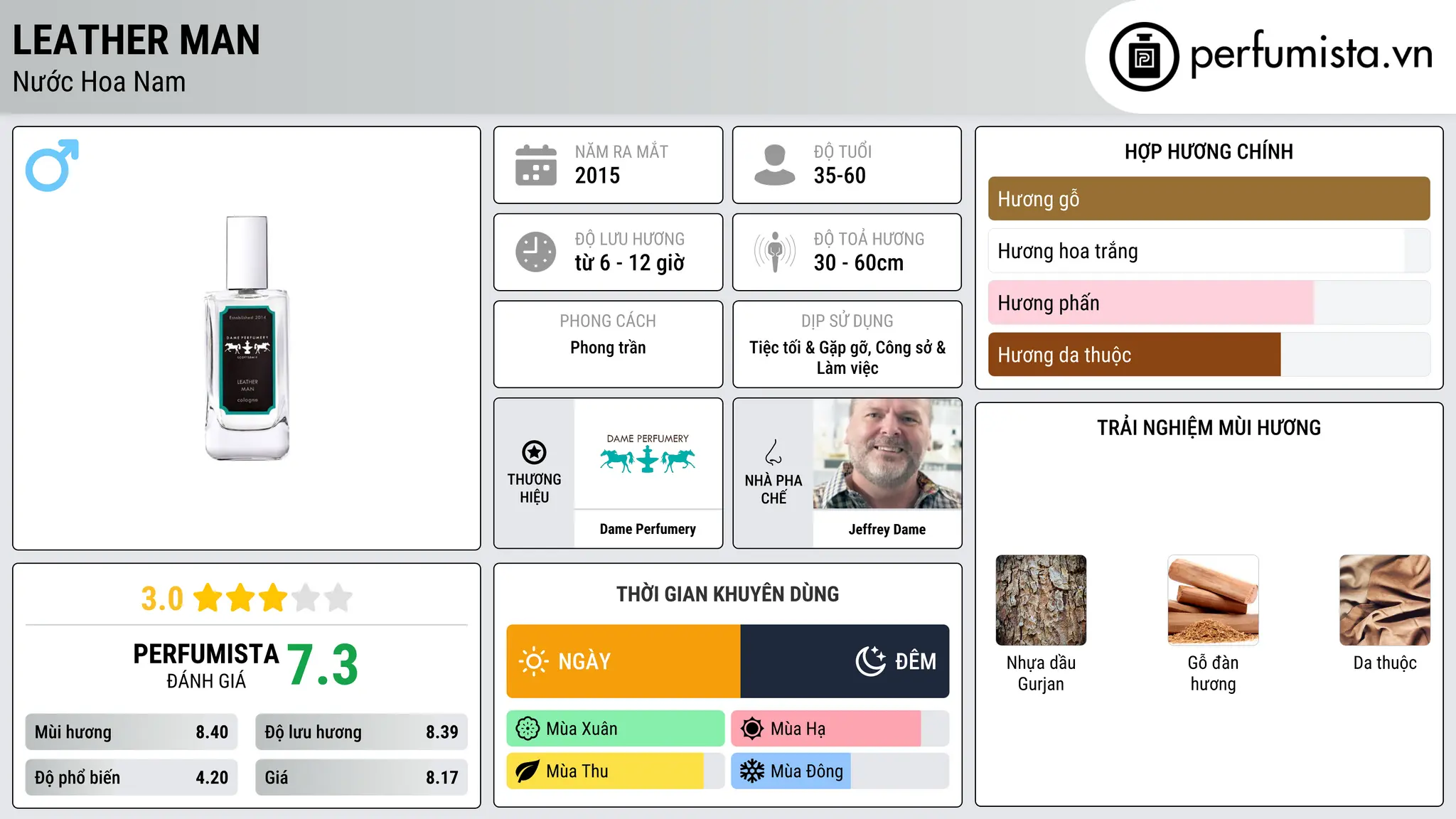The image size is (1456, 819).
Task: Select the green Mùa Xuân season bar
Action: click(616, 729)
